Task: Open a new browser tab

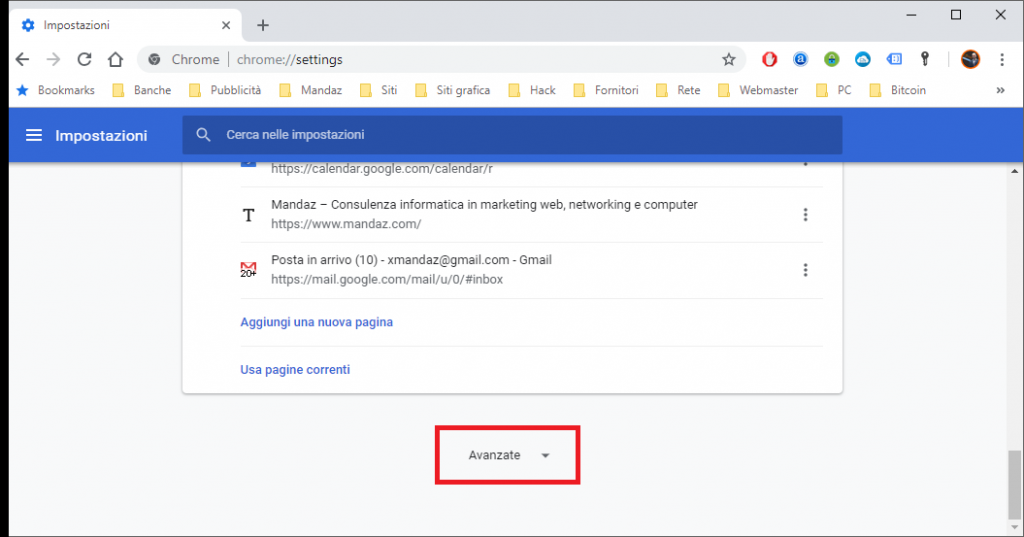Action: (x=263, y=25)
